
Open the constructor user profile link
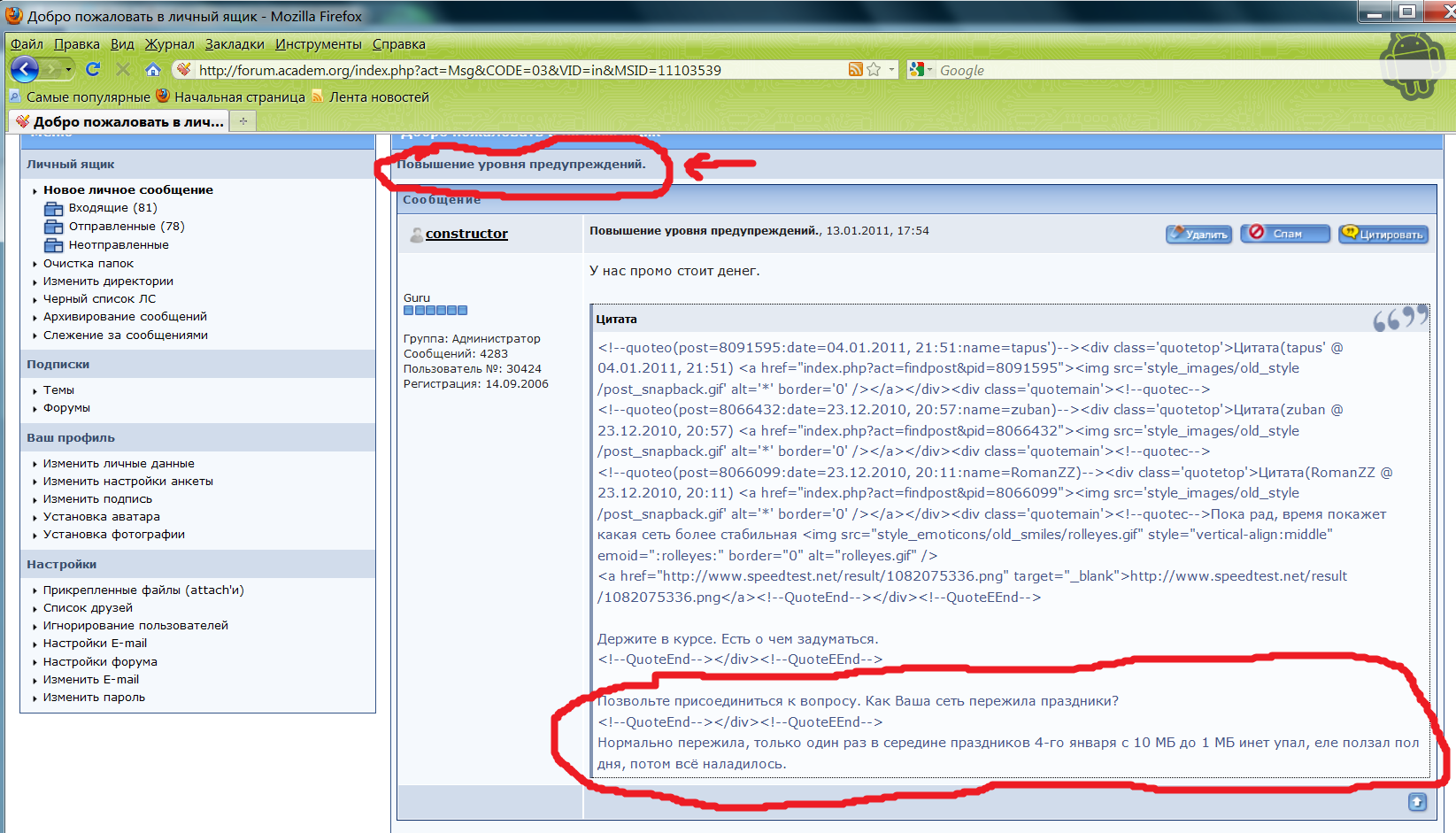(x=466, y=234)
